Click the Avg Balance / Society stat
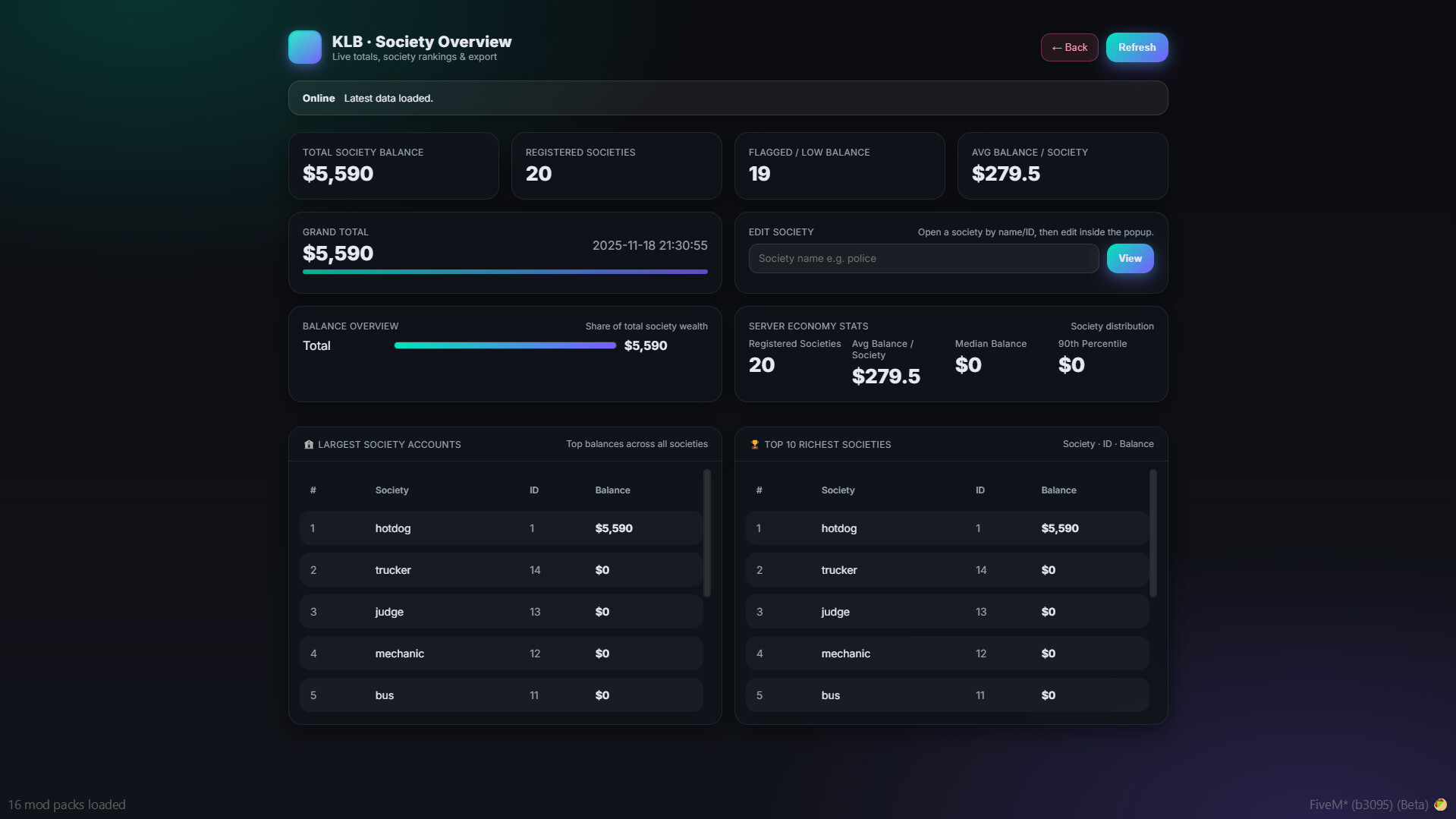 coord(1062,165)
